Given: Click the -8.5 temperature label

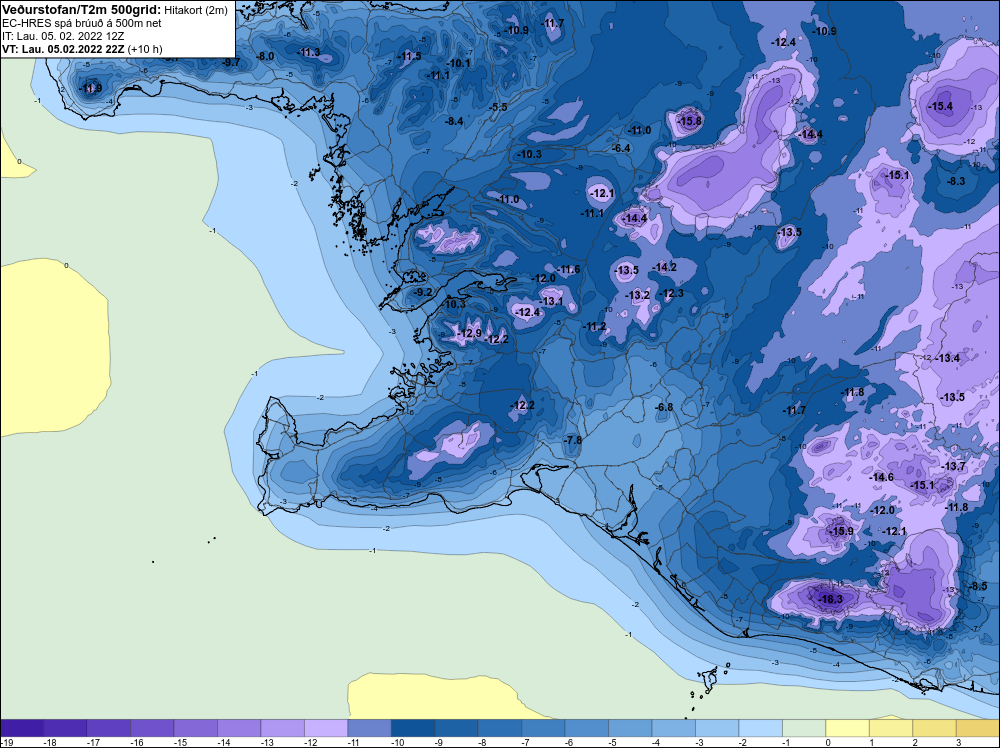Looking at the screenshot, I should [x=978, y=586].
